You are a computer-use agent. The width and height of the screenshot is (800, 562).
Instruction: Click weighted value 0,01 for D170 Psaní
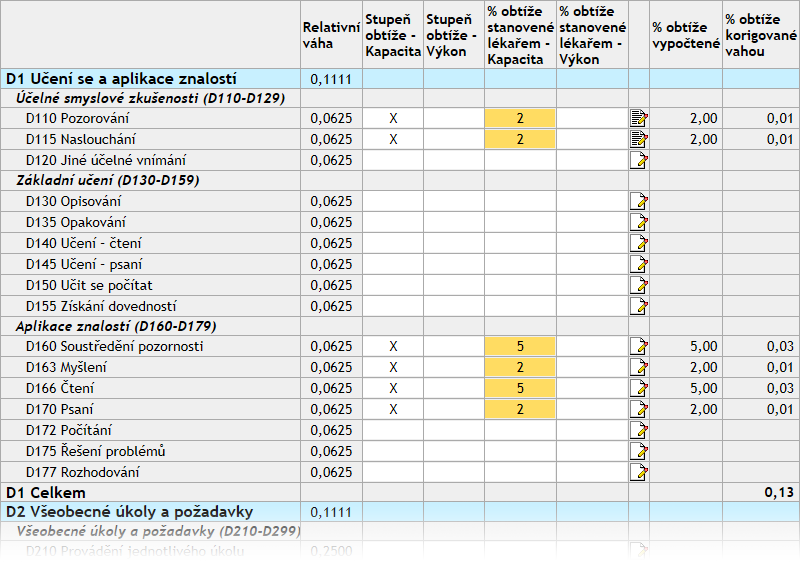780,409
